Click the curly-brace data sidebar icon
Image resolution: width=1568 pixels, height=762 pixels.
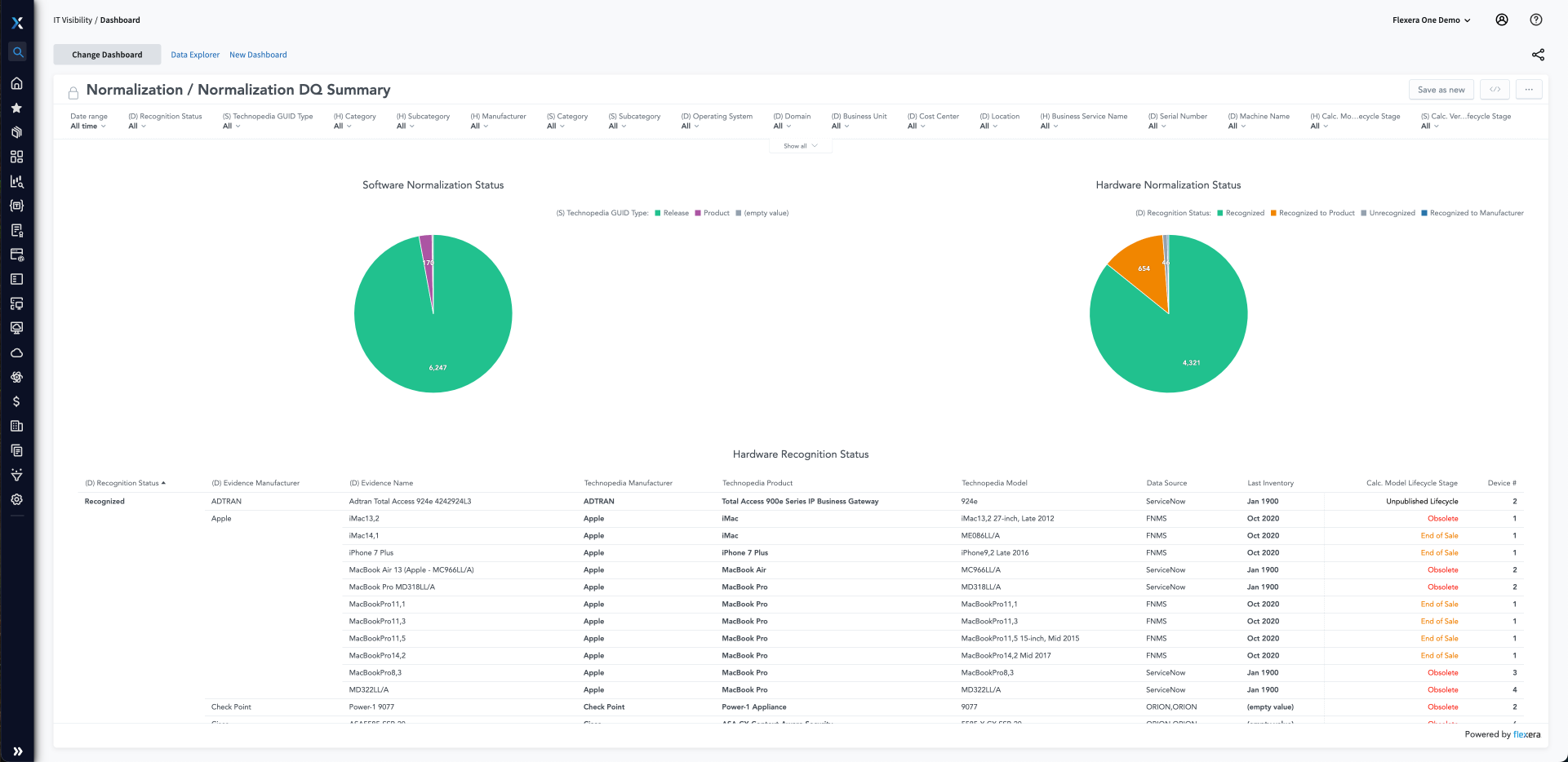click(x=16, y=206)
